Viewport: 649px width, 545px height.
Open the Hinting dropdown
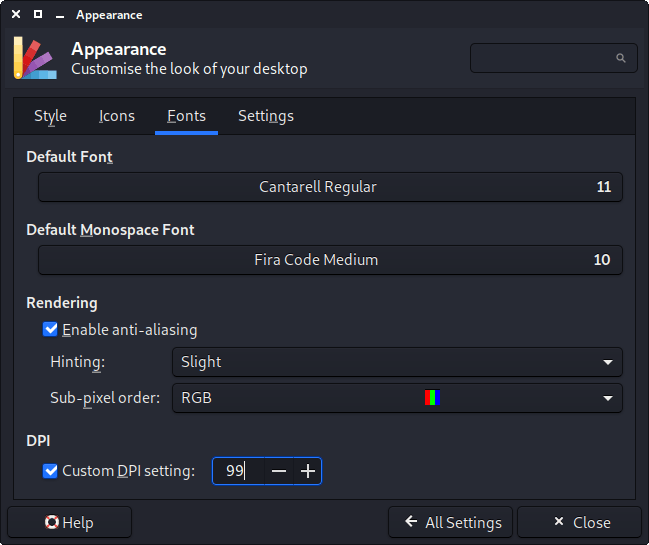pyautogui.click(x=397, y=362)
